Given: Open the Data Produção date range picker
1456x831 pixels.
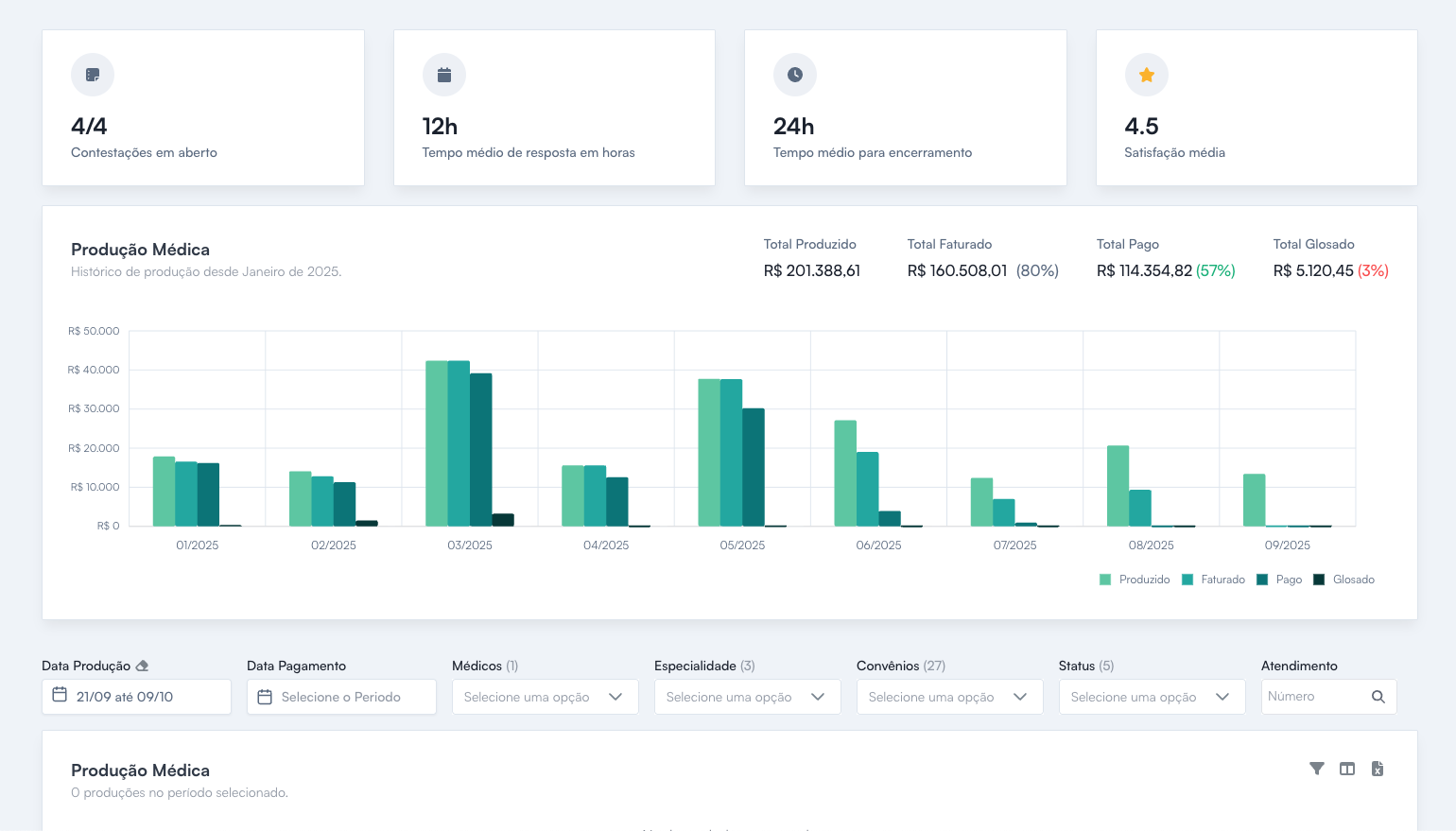Looking at the screenshot, I should coord(136,697).
